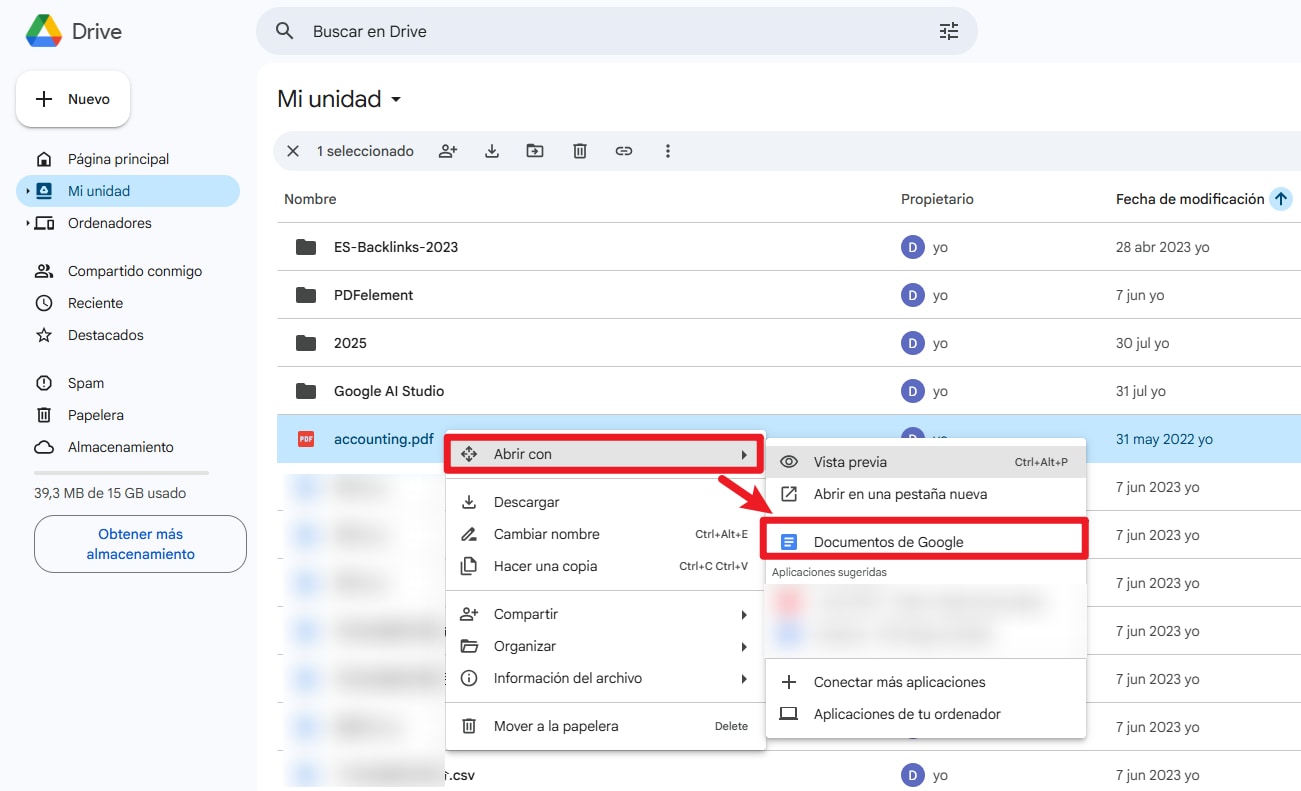Copy a link using the link icon
1301x791 pixels.
[623, 150]
